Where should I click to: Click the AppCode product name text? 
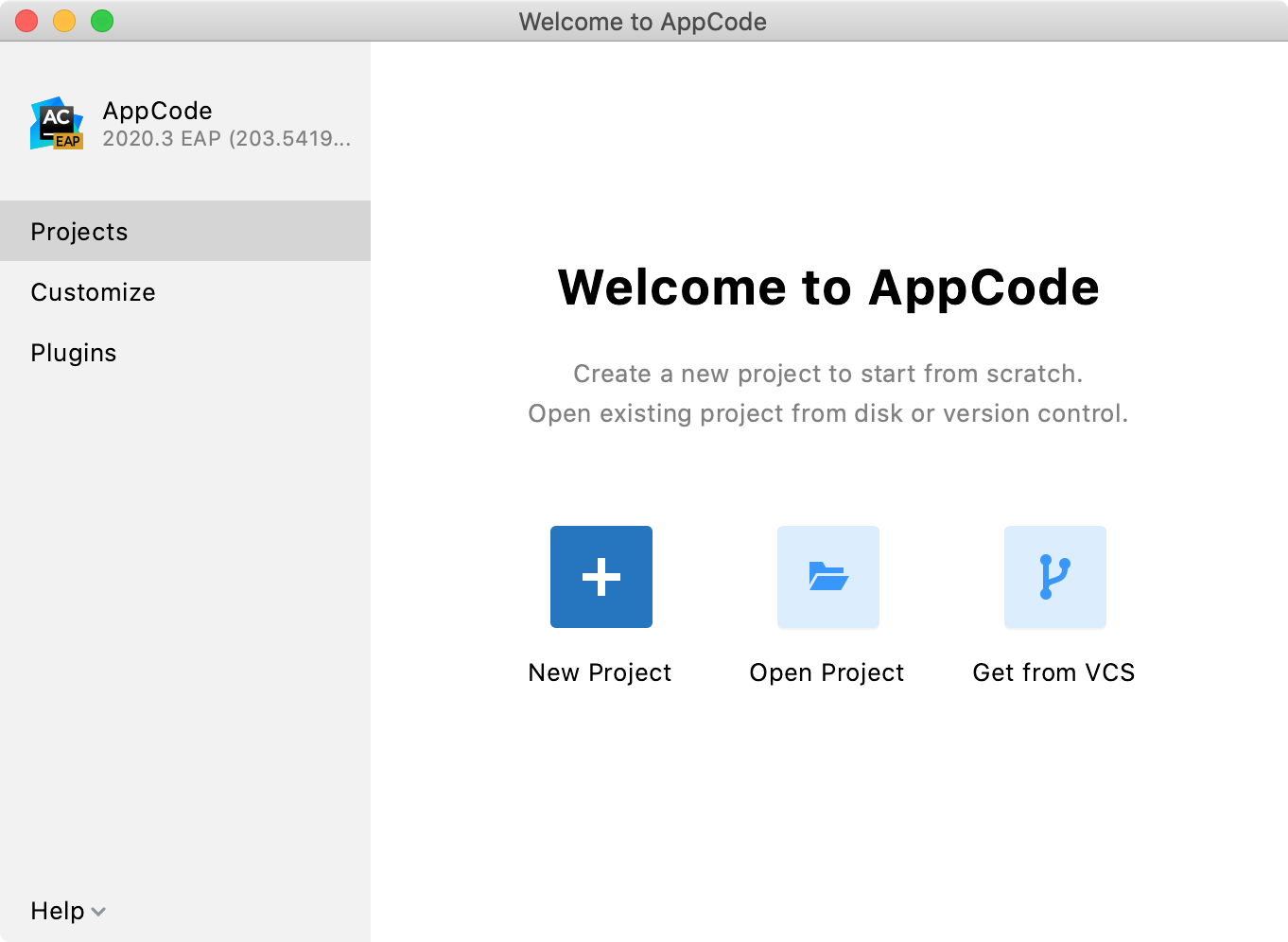158,111
